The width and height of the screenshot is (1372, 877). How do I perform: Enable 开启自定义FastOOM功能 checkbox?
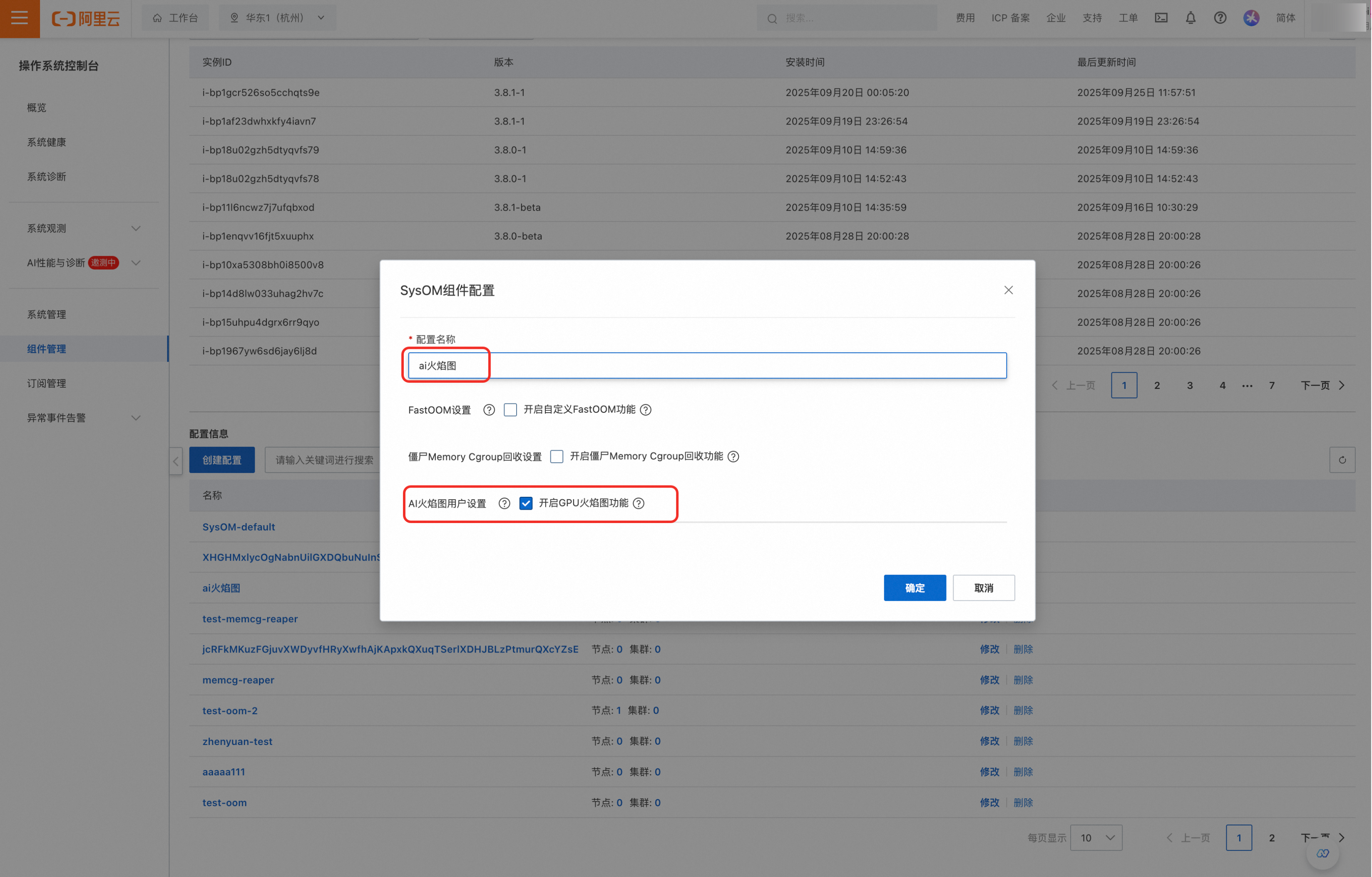(510, 410)
